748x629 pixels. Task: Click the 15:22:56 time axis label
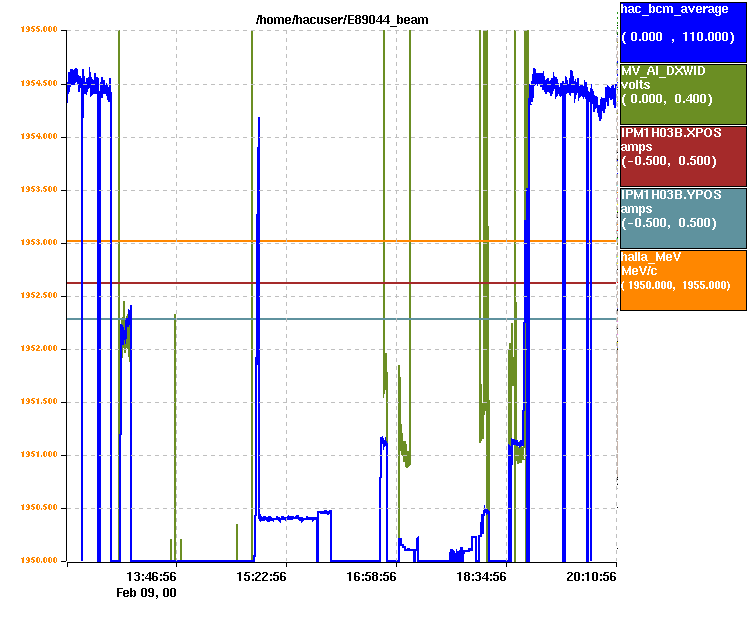tap(262, 577)
